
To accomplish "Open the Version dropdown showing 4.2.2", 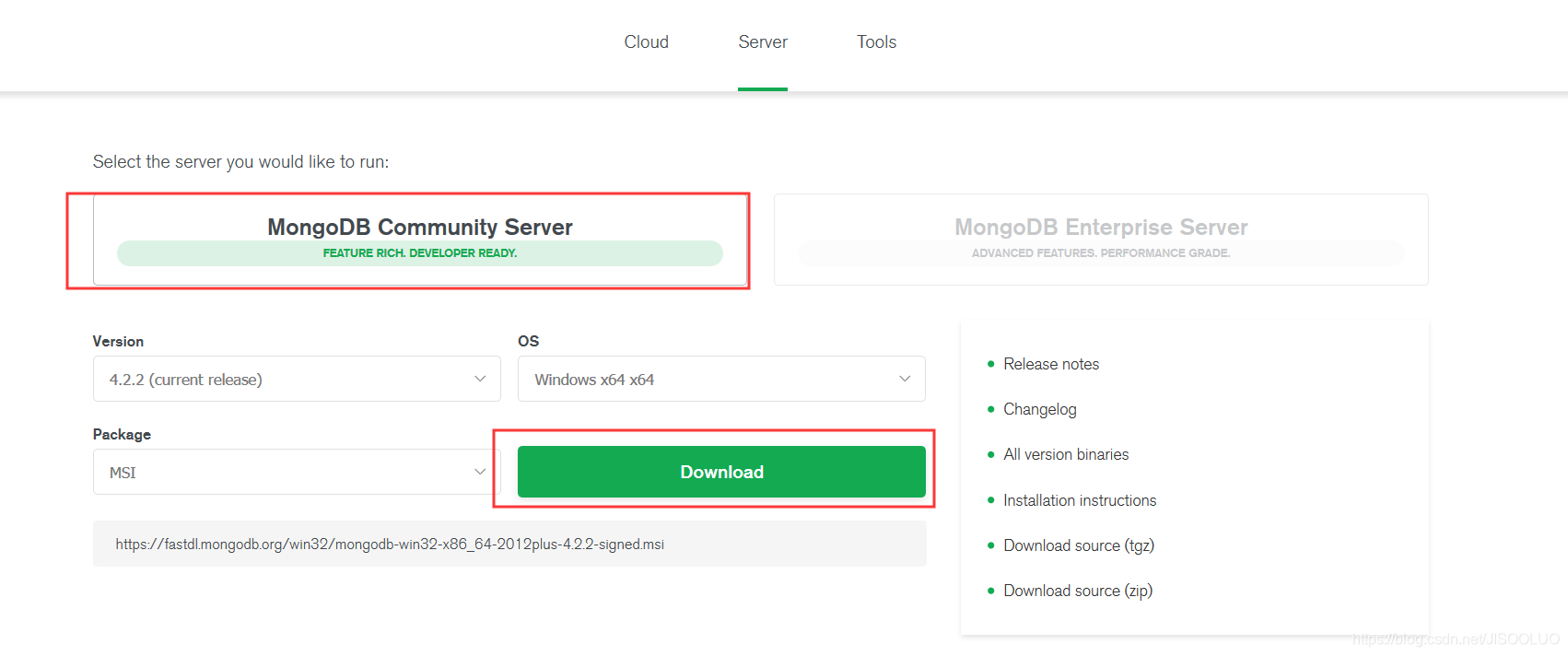I will 297,379.
